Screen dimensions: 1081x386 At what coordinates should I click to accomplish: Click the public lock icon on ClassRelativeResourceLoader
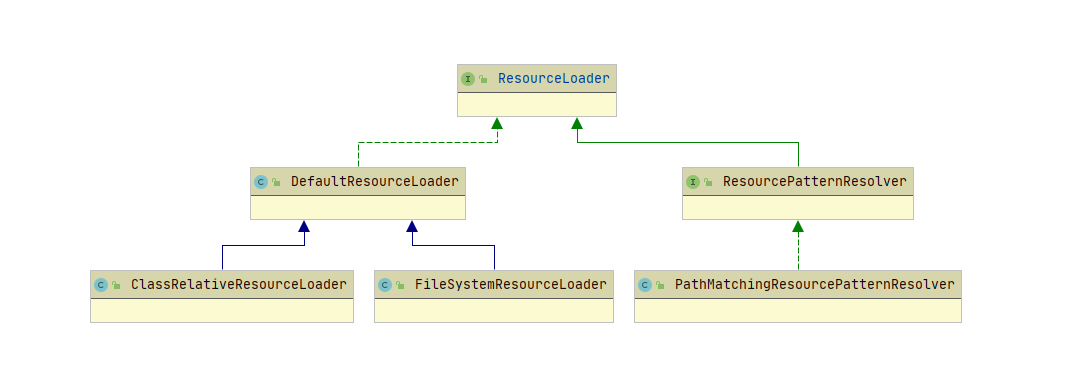116,285
